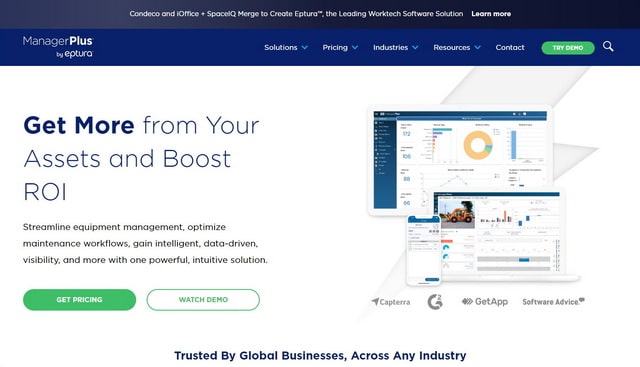640x367 pixels.
Task: Click 'Trusted By Global Businesses' heading
Action: click(x=320, y=356)
